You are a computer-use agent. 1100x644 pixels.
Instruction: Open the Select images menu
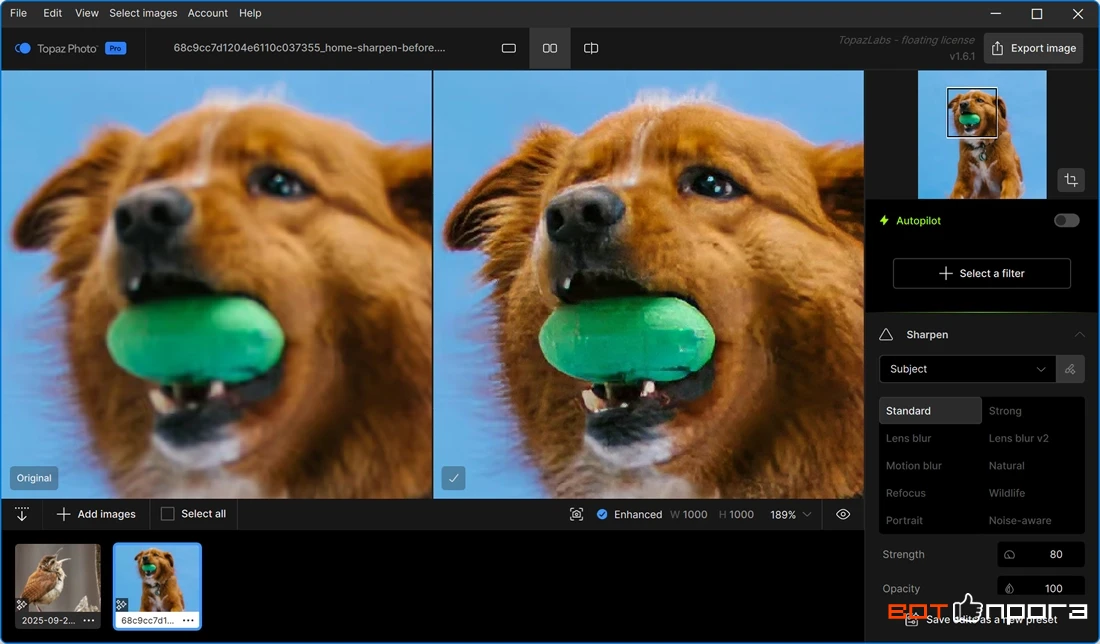[x=143, y=13]
